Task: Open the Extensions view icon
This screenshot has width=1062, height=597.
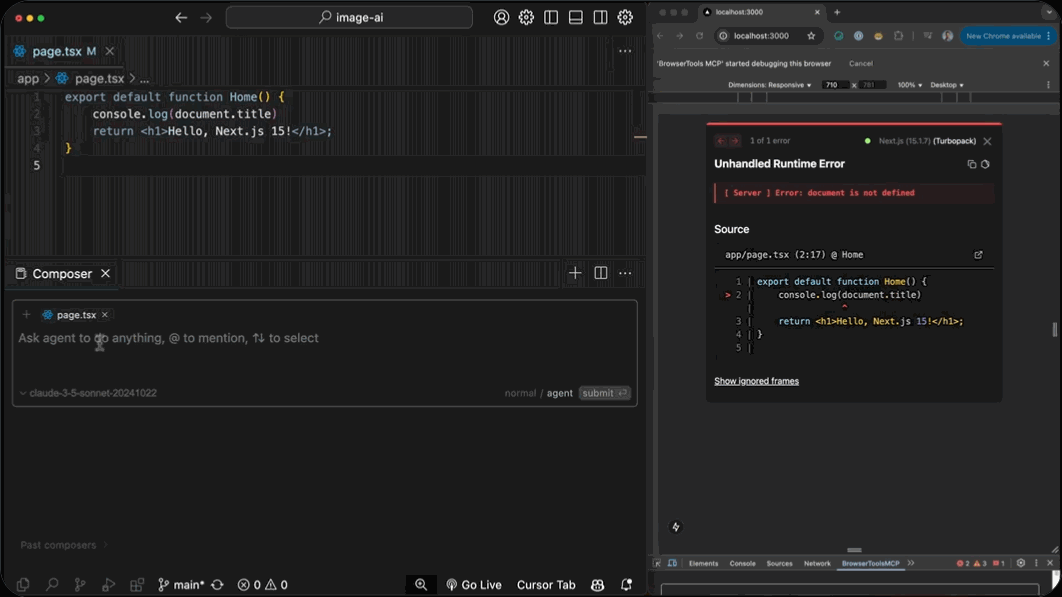Action: click(137, 585)
